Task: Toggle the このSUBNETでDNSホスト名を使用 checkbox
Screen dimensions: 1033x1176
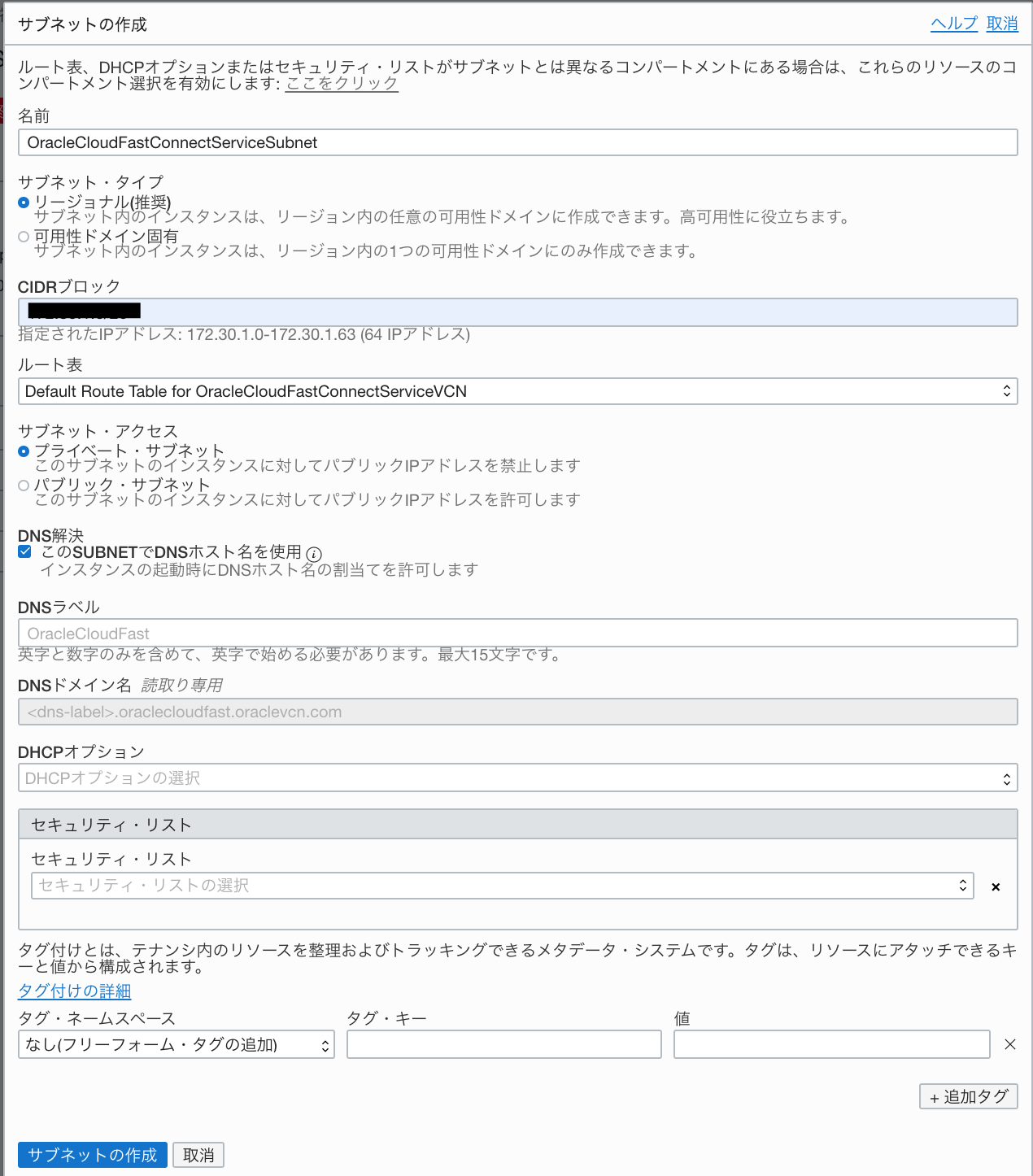Action: pos(25,551)
